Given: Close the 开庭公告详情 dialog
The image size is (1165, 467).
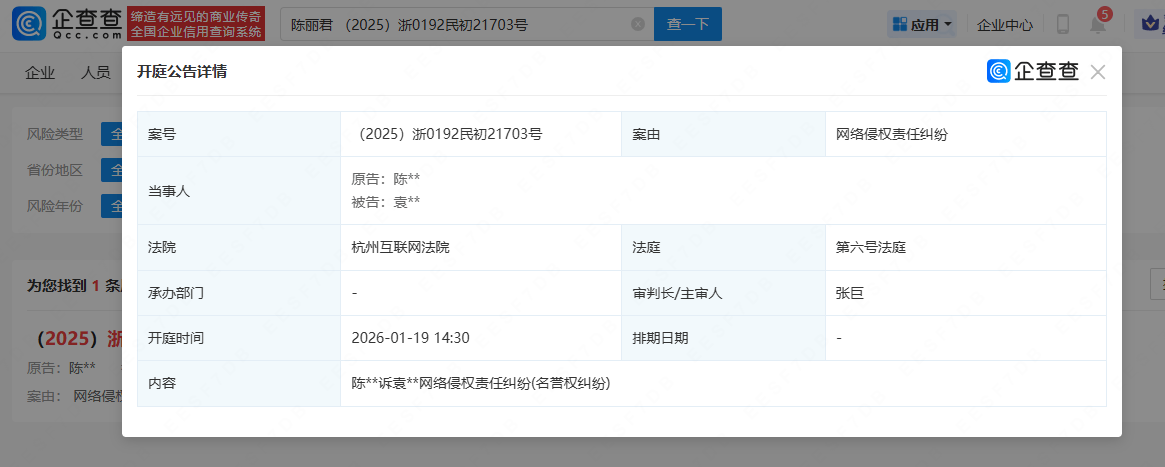Looking at the screenshot, I should point(1098,72).
